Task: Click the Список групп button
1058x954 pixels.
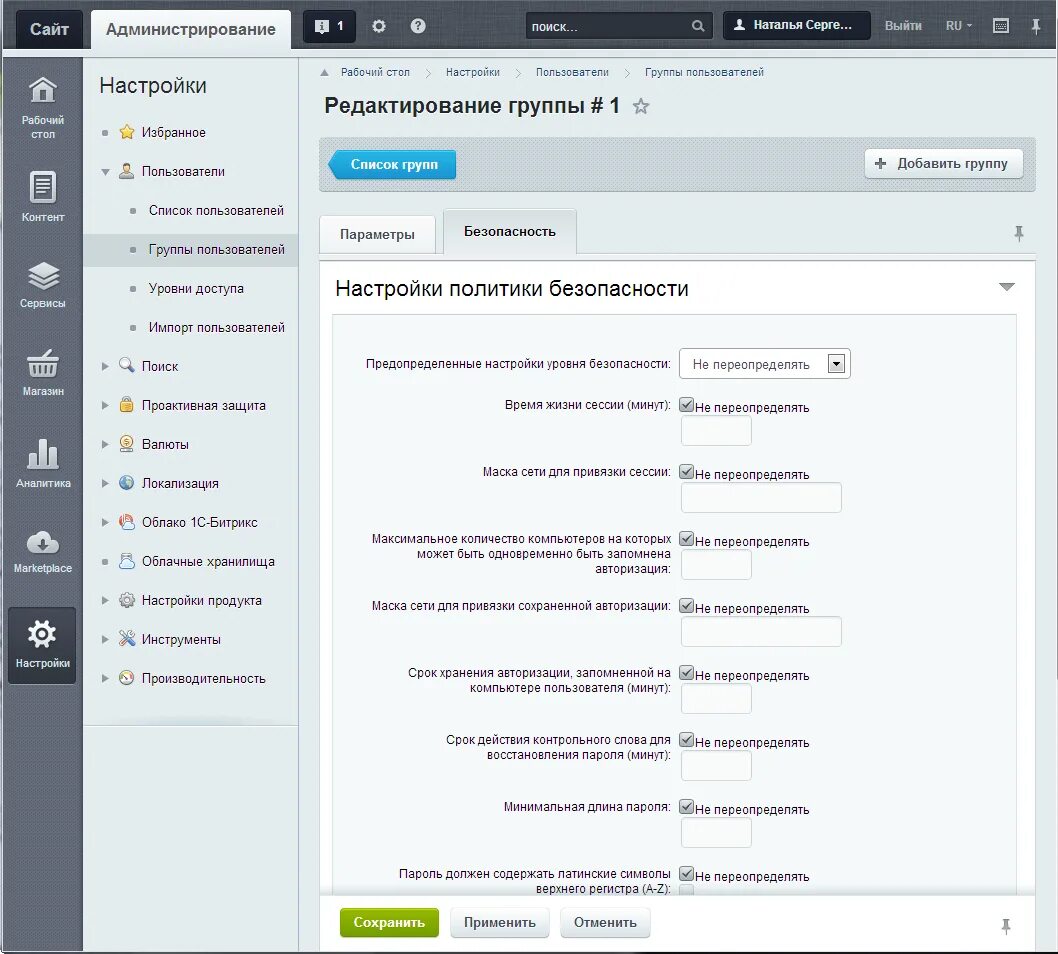Action: point(392,165)
